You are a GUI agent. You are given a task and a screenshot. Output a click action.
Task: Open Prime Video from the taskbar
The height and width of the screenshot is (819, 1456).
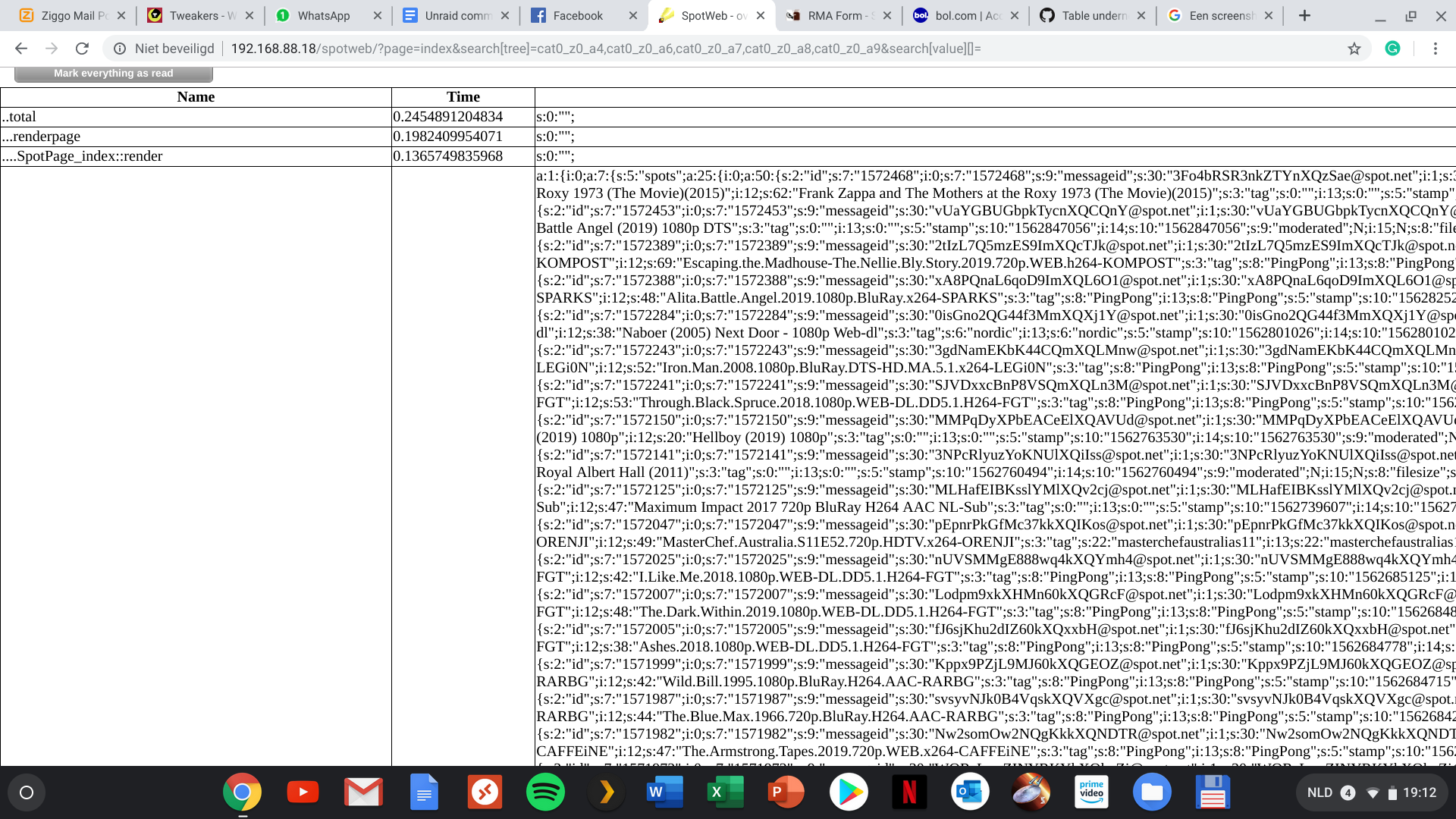click(x=1091, y=792)
